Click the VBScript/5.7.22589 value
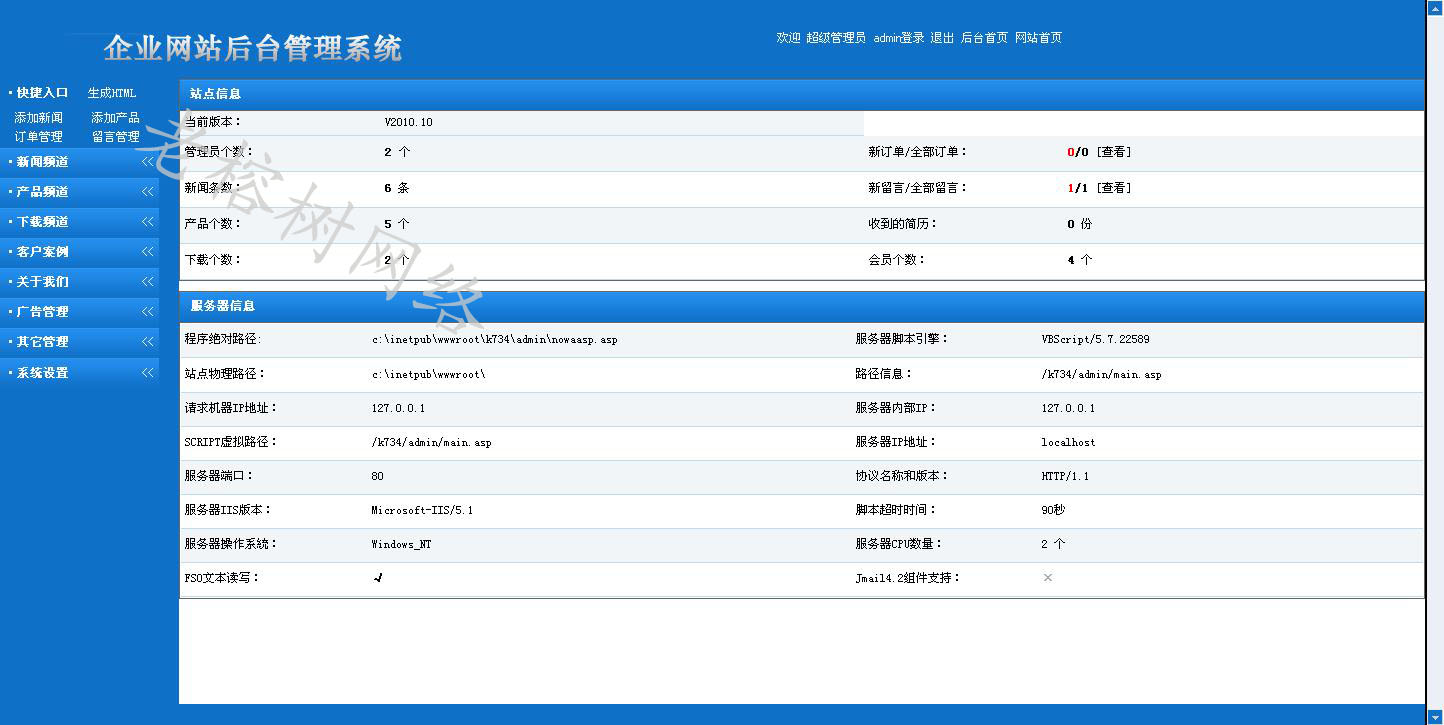The image size is (1444, 725). pyautogui.click(x=1095, y=340)
